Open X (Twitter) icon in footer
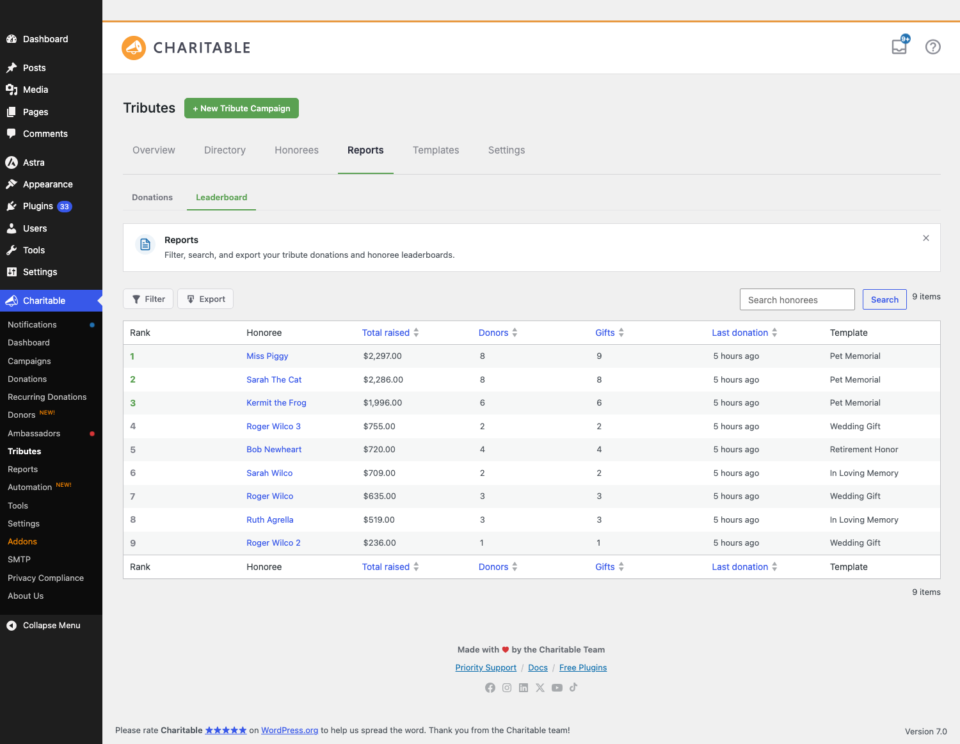 [540, 688]
